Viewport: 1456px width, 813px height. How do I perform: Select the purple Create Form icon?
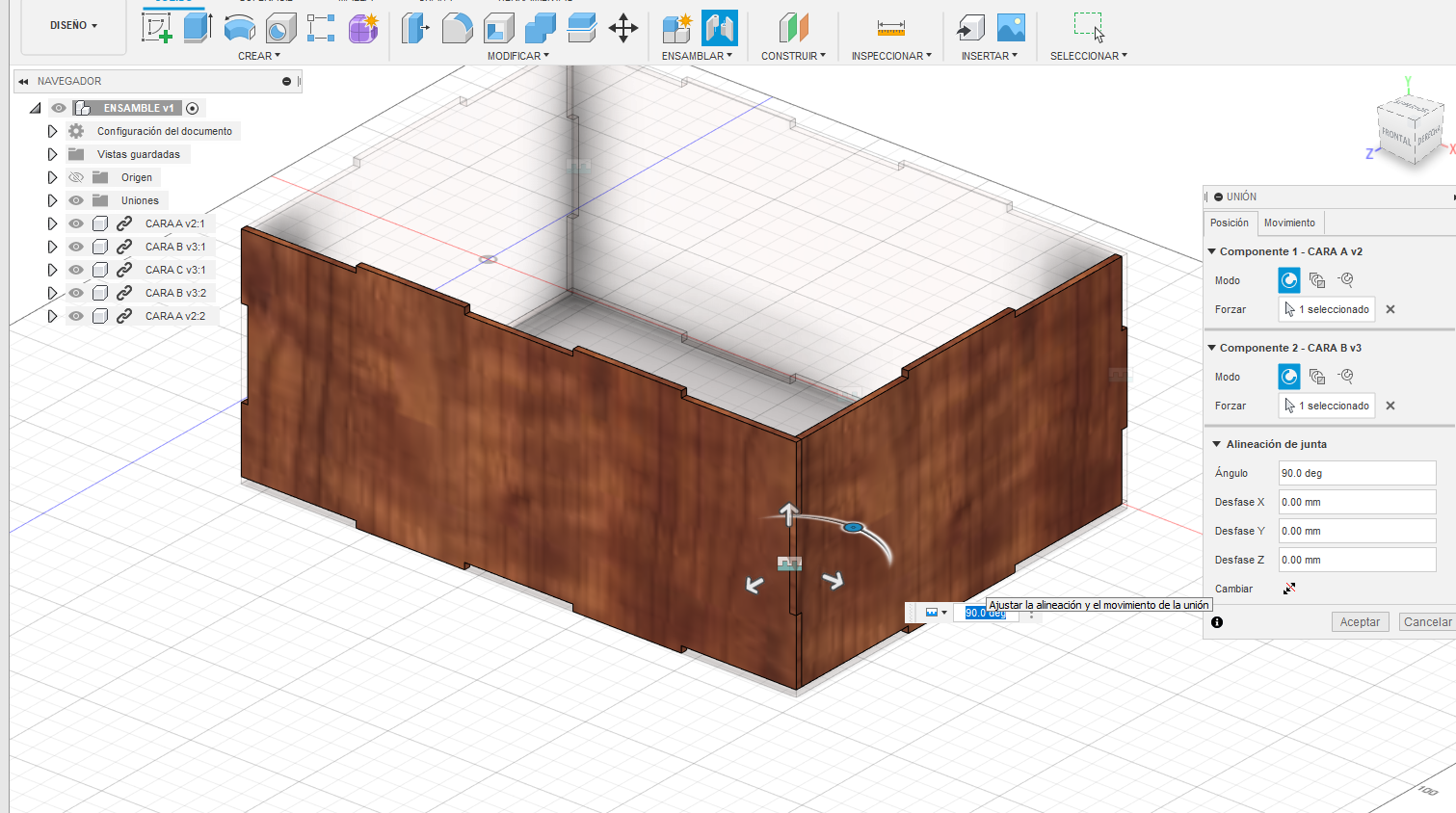click(x=363, y=28)
